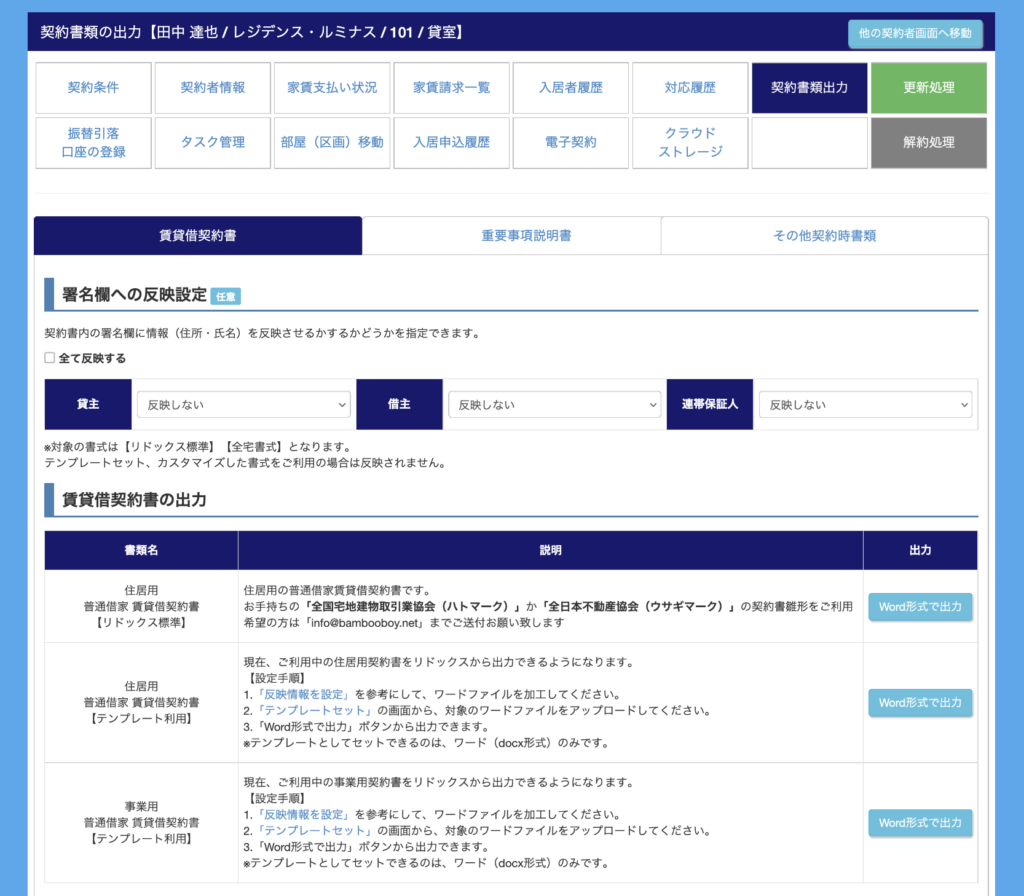This screenshot has height=896, width=1024.
Task: Open 家賃支払い状況 section
Action: (x=332, y=88)
